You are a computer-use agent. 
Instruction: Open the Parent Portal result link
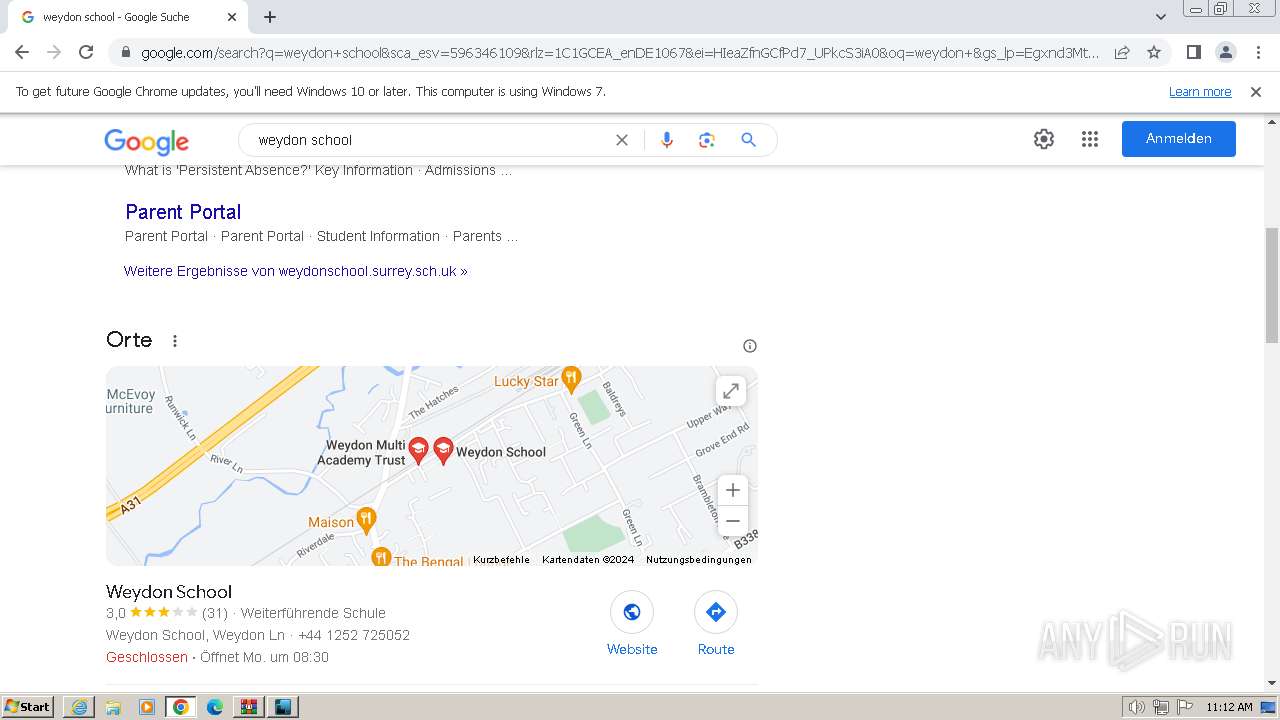pos(183,212)
